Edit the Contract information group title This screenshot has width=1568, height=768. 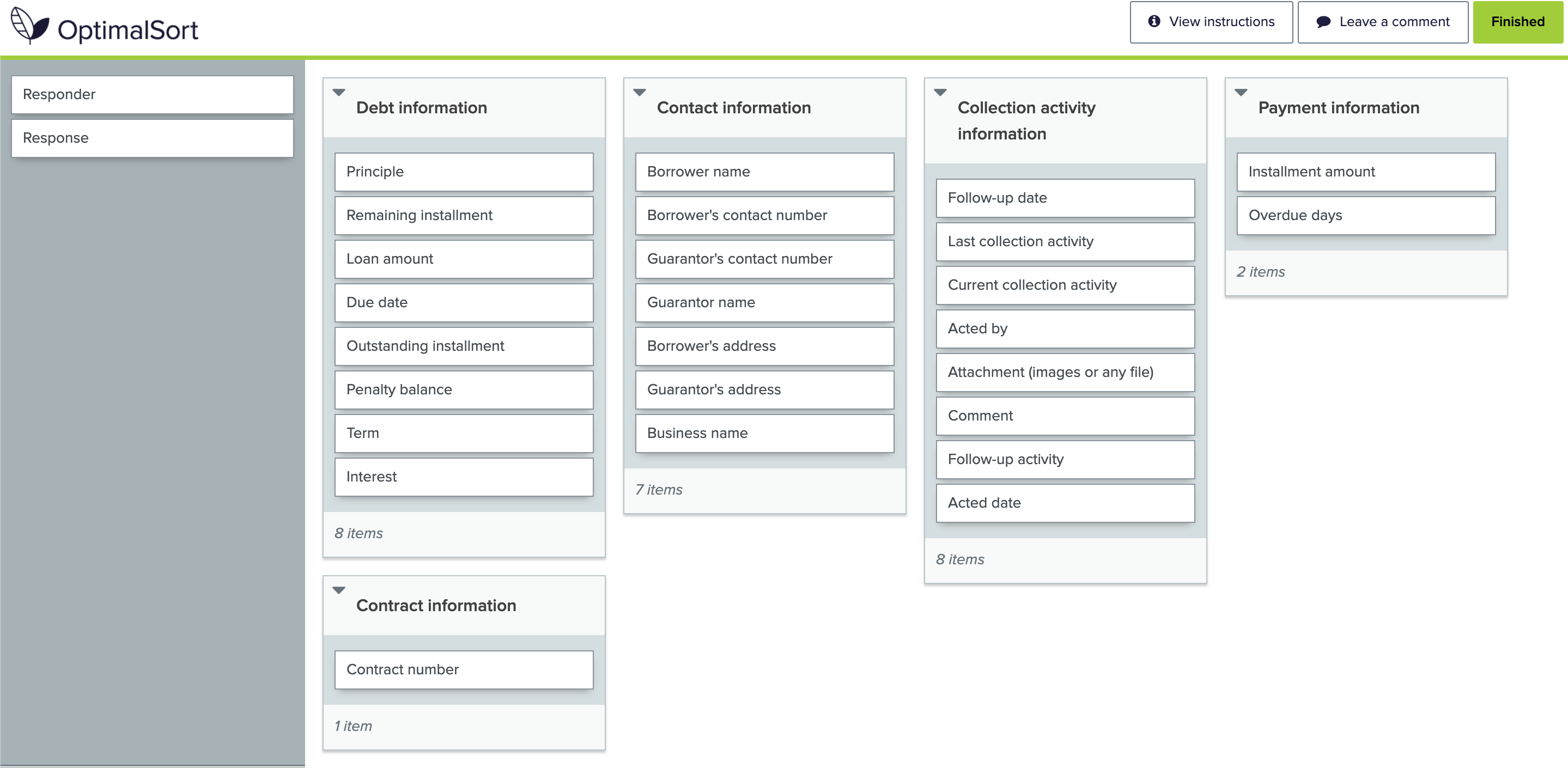[x=436, y=606]
